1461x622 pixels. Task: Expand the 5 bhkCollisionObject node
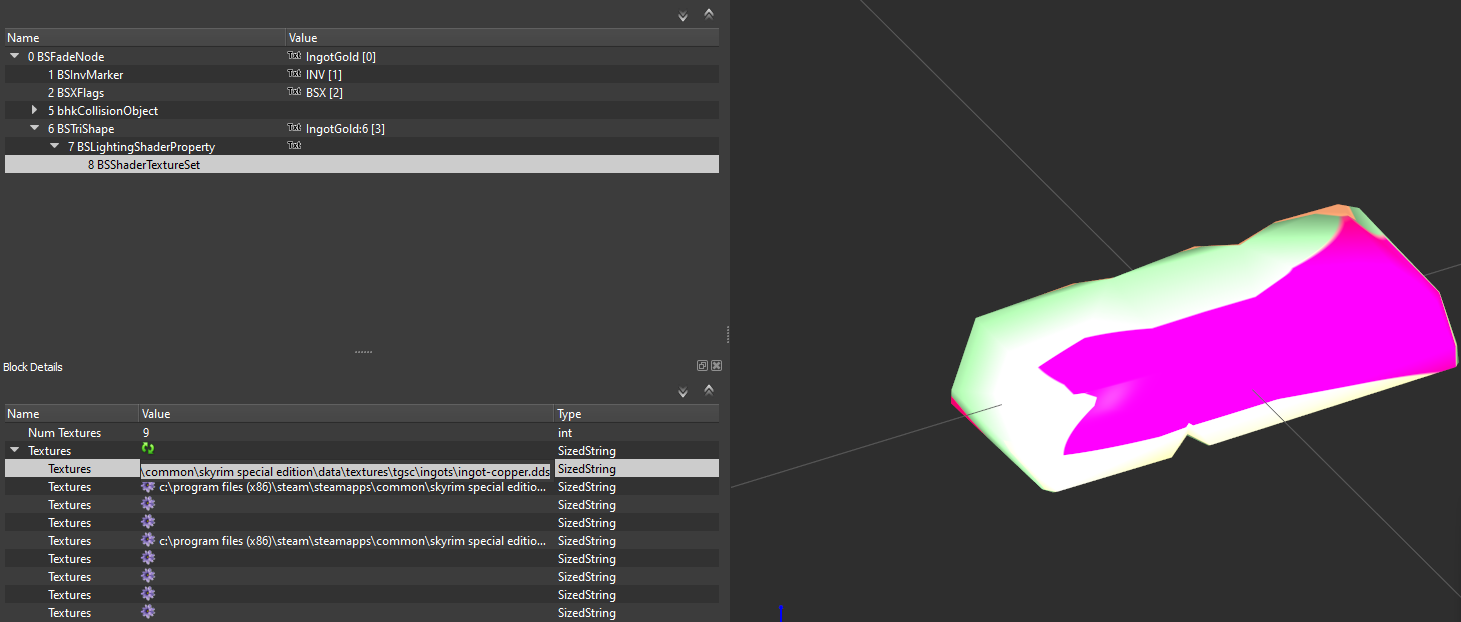35,110
